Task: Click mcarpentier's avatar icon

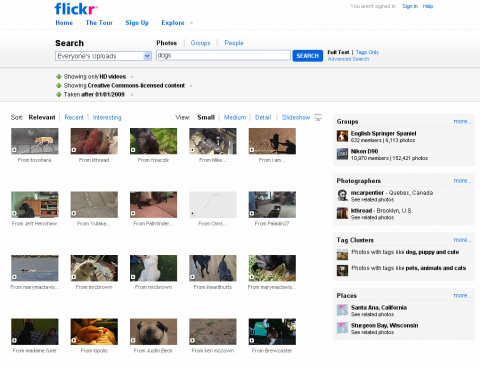Action: [x=342, y=195]
